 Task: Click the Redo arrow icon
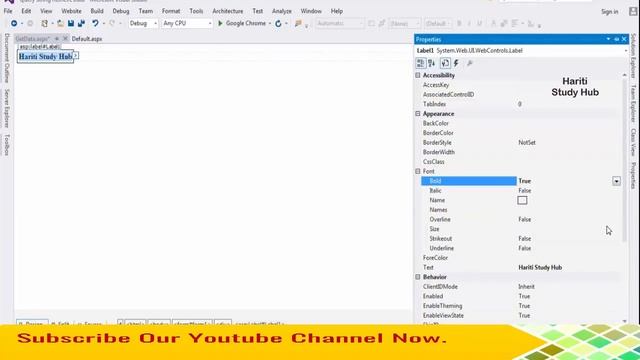coord(112,24)
